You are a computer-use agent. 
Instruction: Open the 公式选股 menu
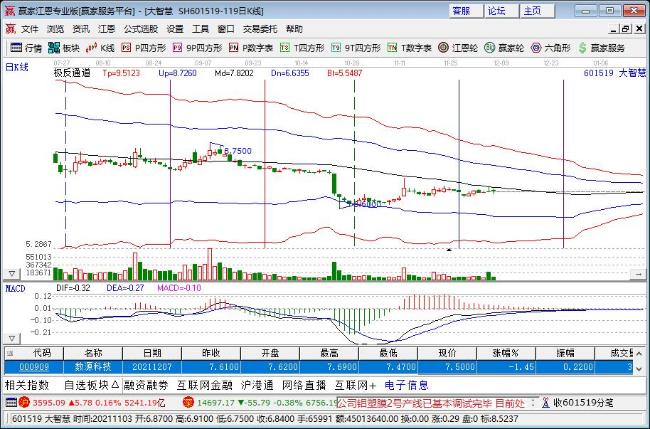(141, 29)
